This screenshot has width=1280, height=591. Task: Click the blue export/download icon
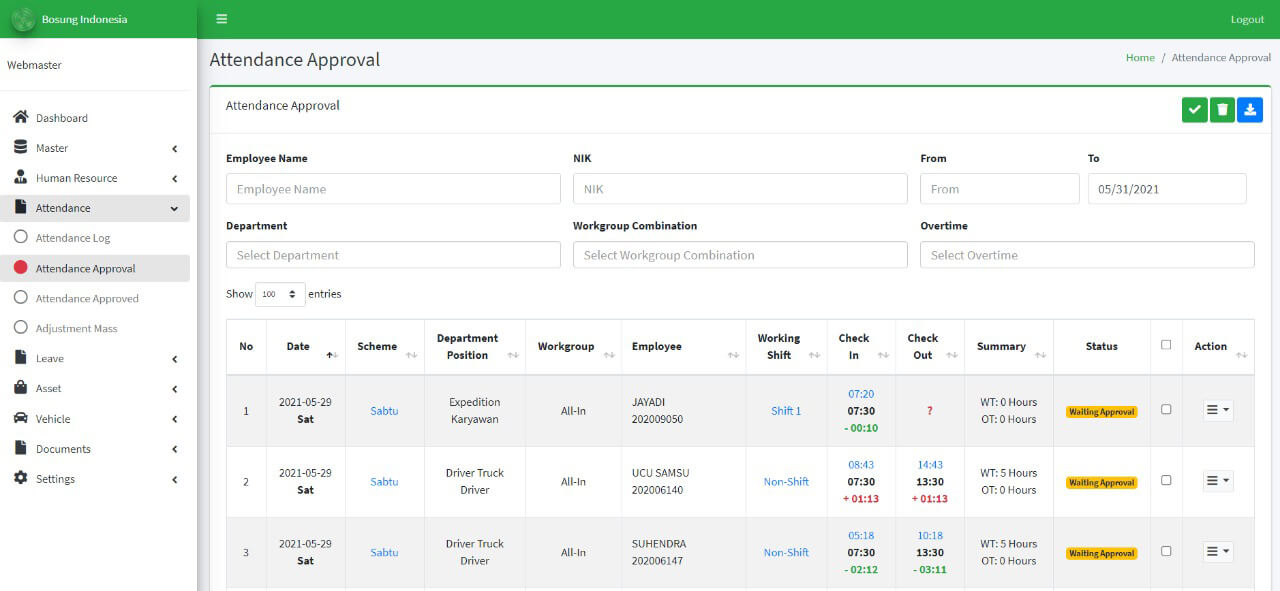[1250, 109]
